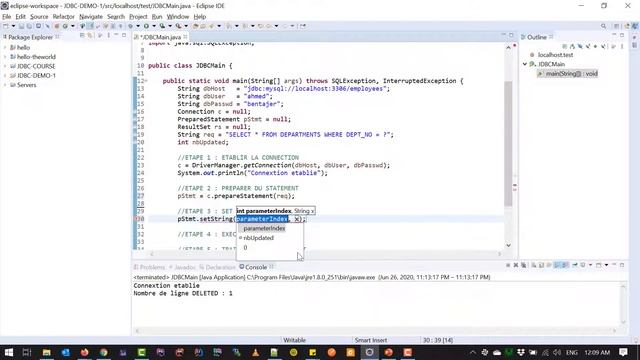The height and width of the screenshot is (360, 640).
Task: Click the editor vertical scrollbar thumb
Action: tap(508, 144)
